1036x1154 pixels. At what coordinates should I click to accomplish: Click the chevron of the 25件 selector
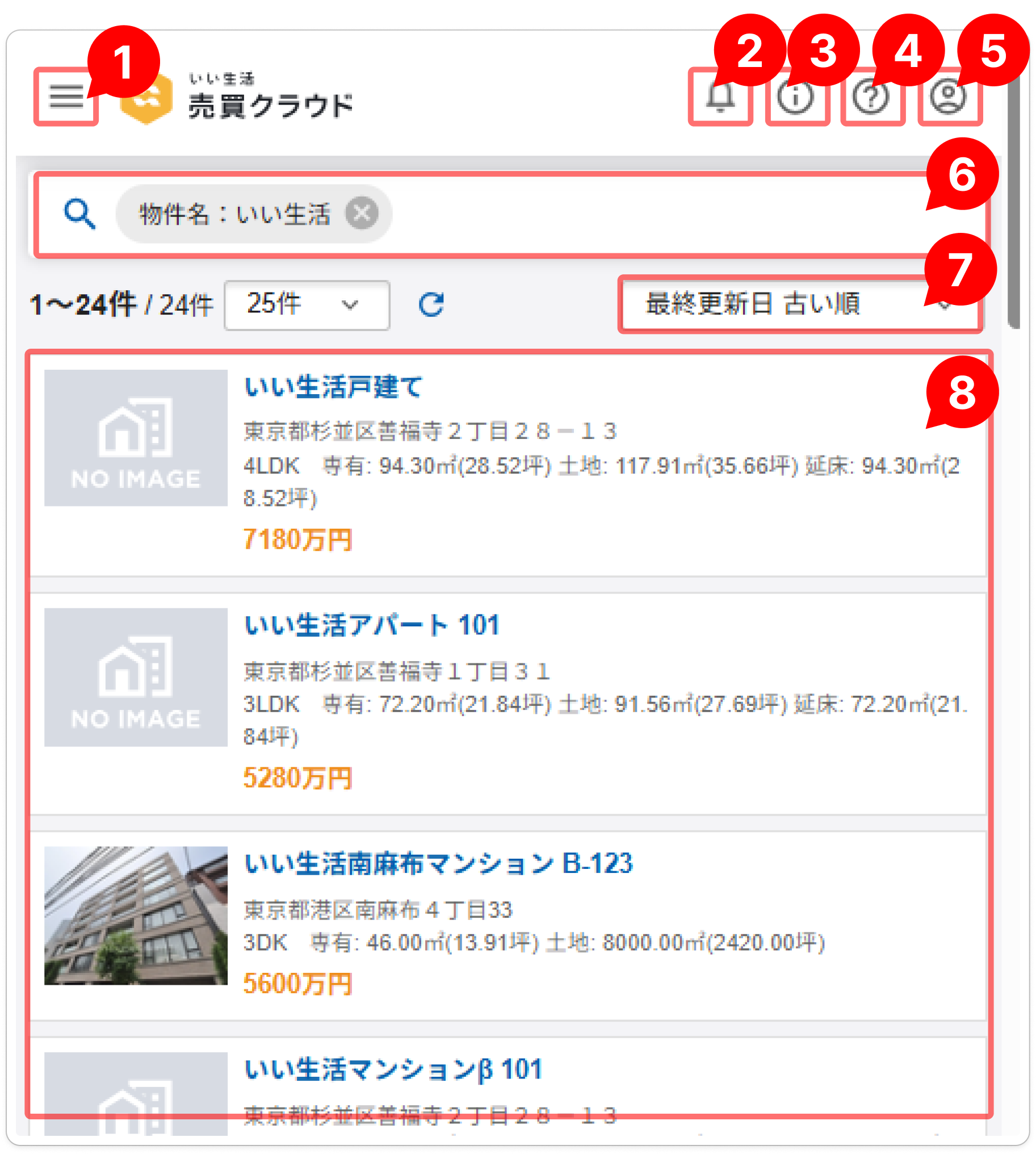click(350, 306)
